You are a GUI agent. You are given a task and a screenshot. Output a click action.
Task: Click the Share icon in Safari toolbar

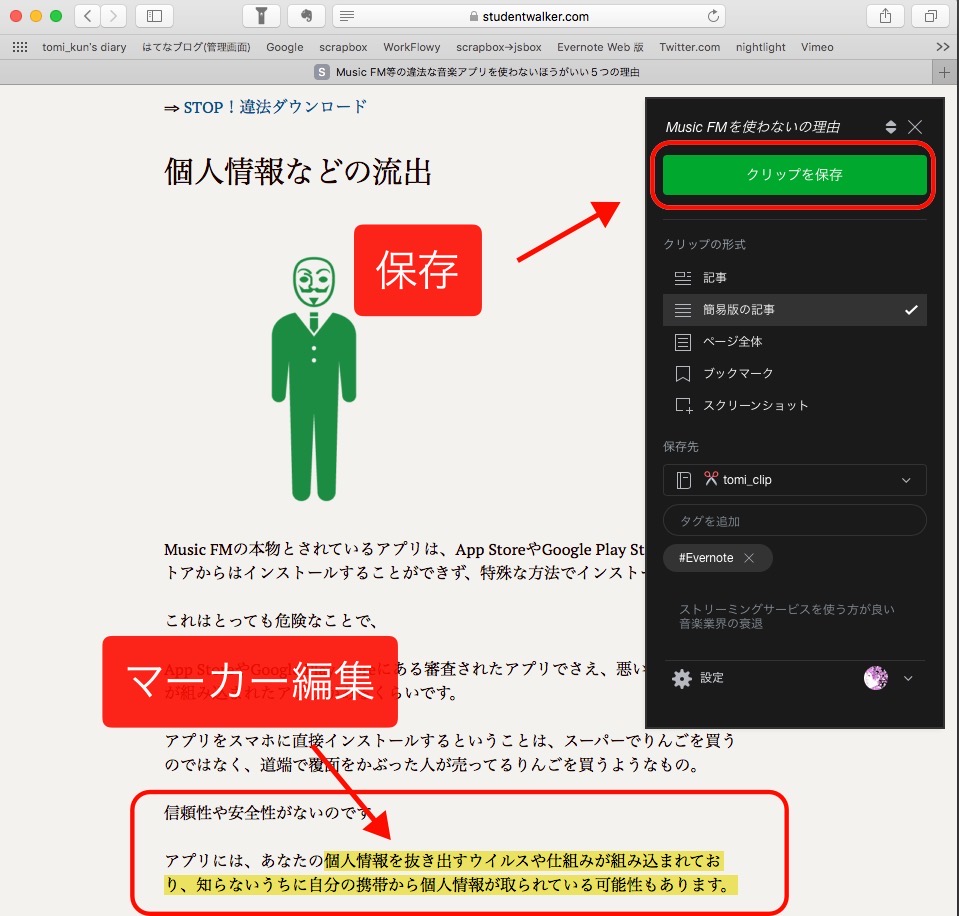pos(885,16)
